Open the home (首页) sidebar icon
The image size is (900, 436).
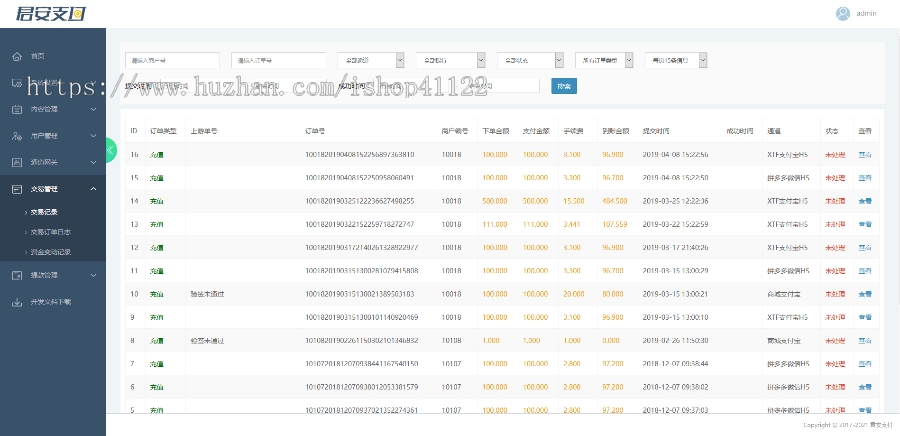(x=17, y=56)
